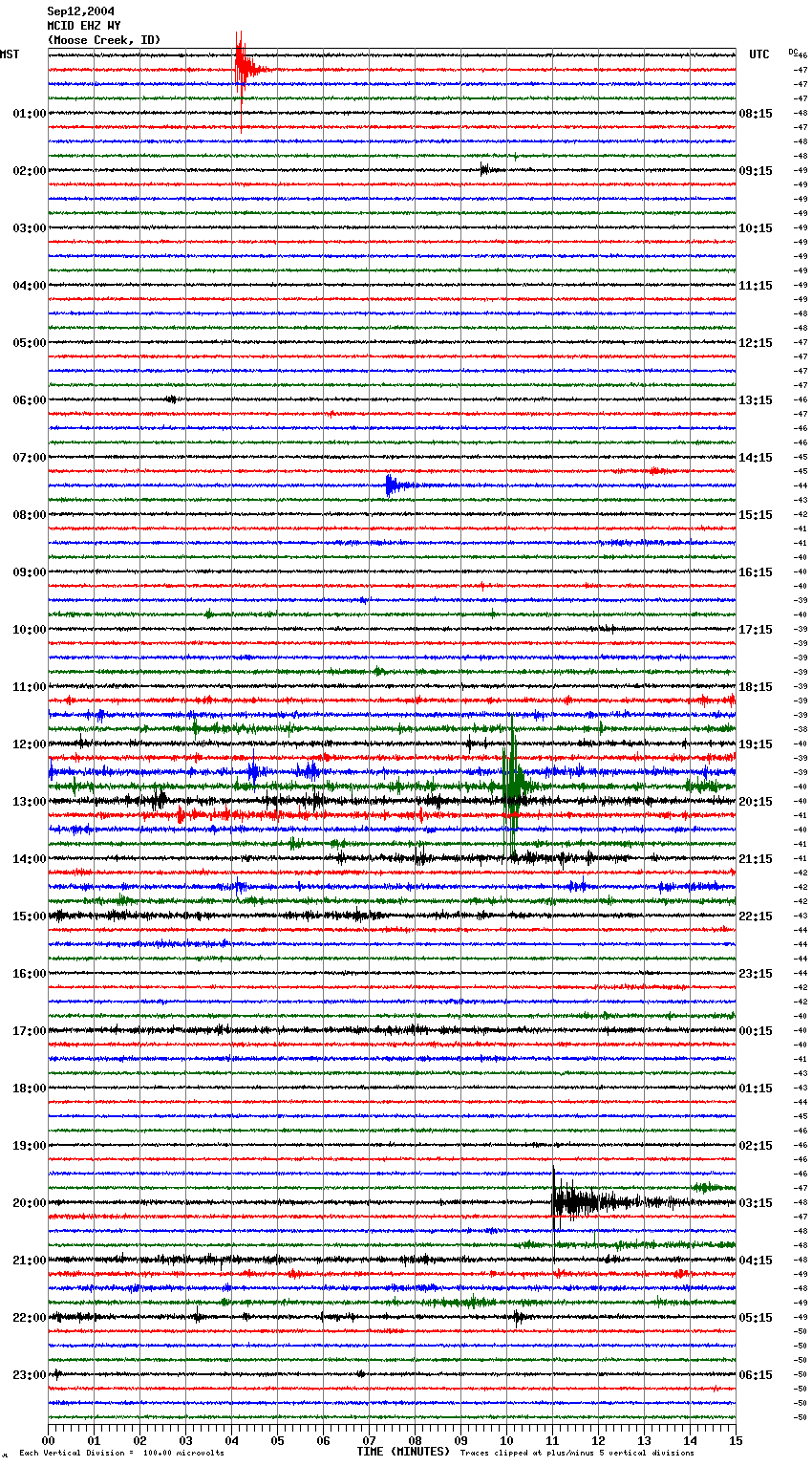This screenshot has width=812, height=1466.
Task: Select the 09:15 UTC time label
Action: point(756,171)
